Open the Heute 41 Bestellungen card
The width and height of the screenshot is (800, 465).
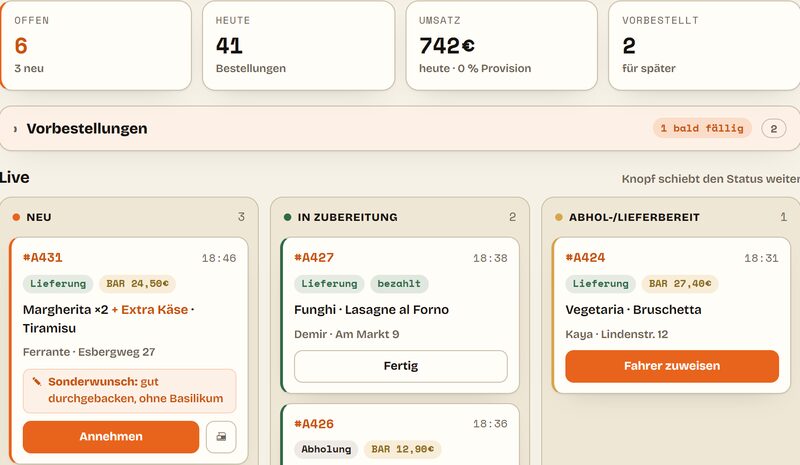point(298,45)
